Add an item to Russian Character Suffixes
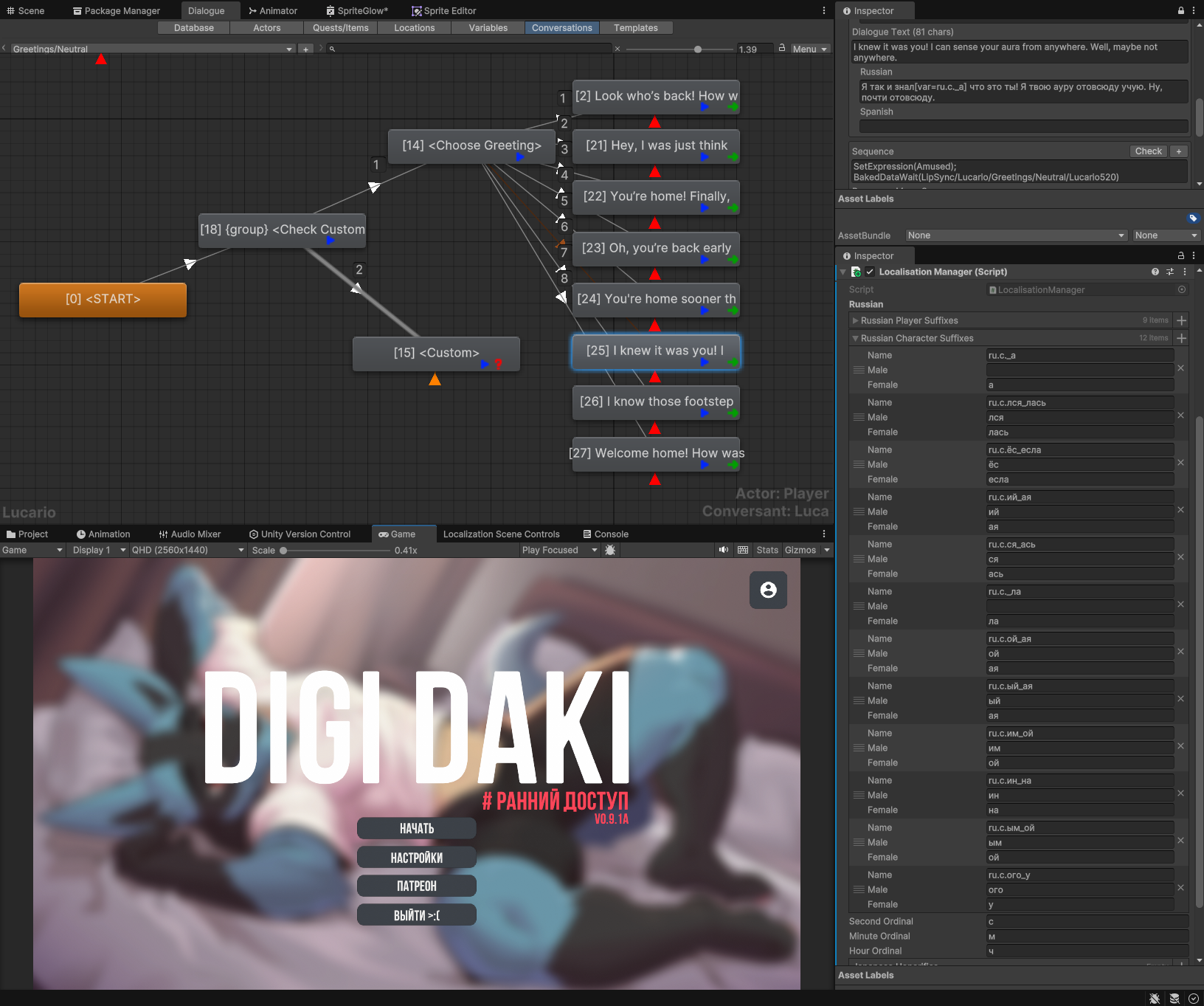The height and width of the screenshot is (1006, 1204). point(1182,339)
